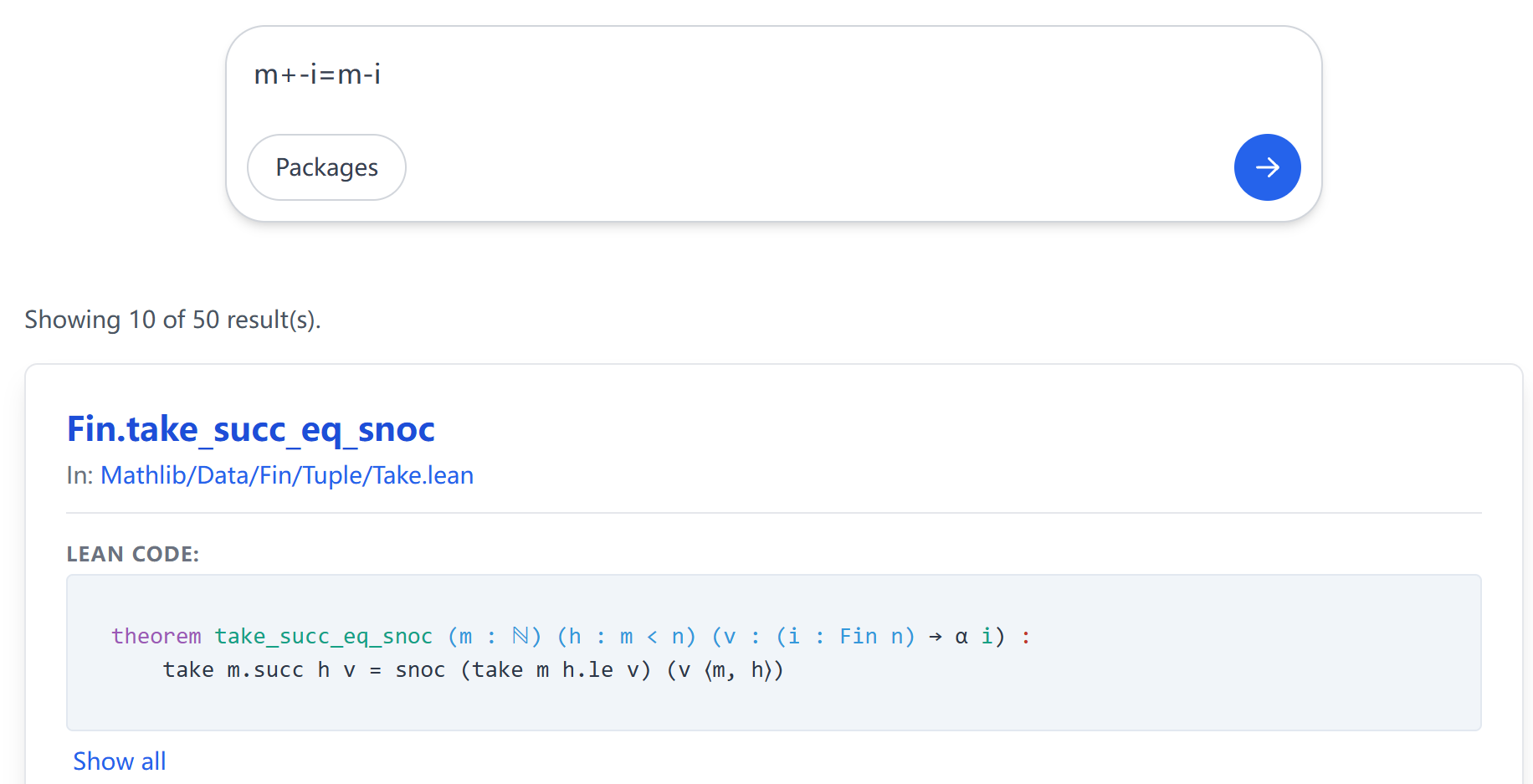1533x784 pixels.
Task: Click 'snoc' in the second code line
Action: pyautogui.click(x=420, y=670)
